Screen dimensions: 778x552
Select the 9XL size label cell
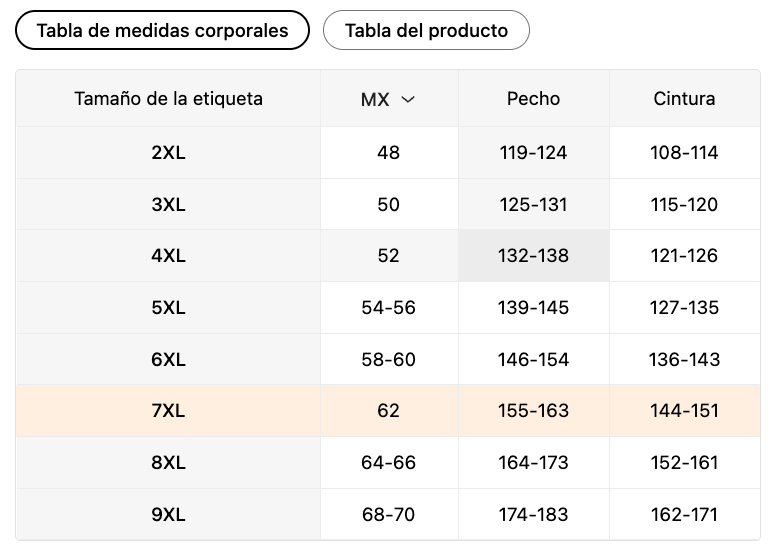[168, 514]
